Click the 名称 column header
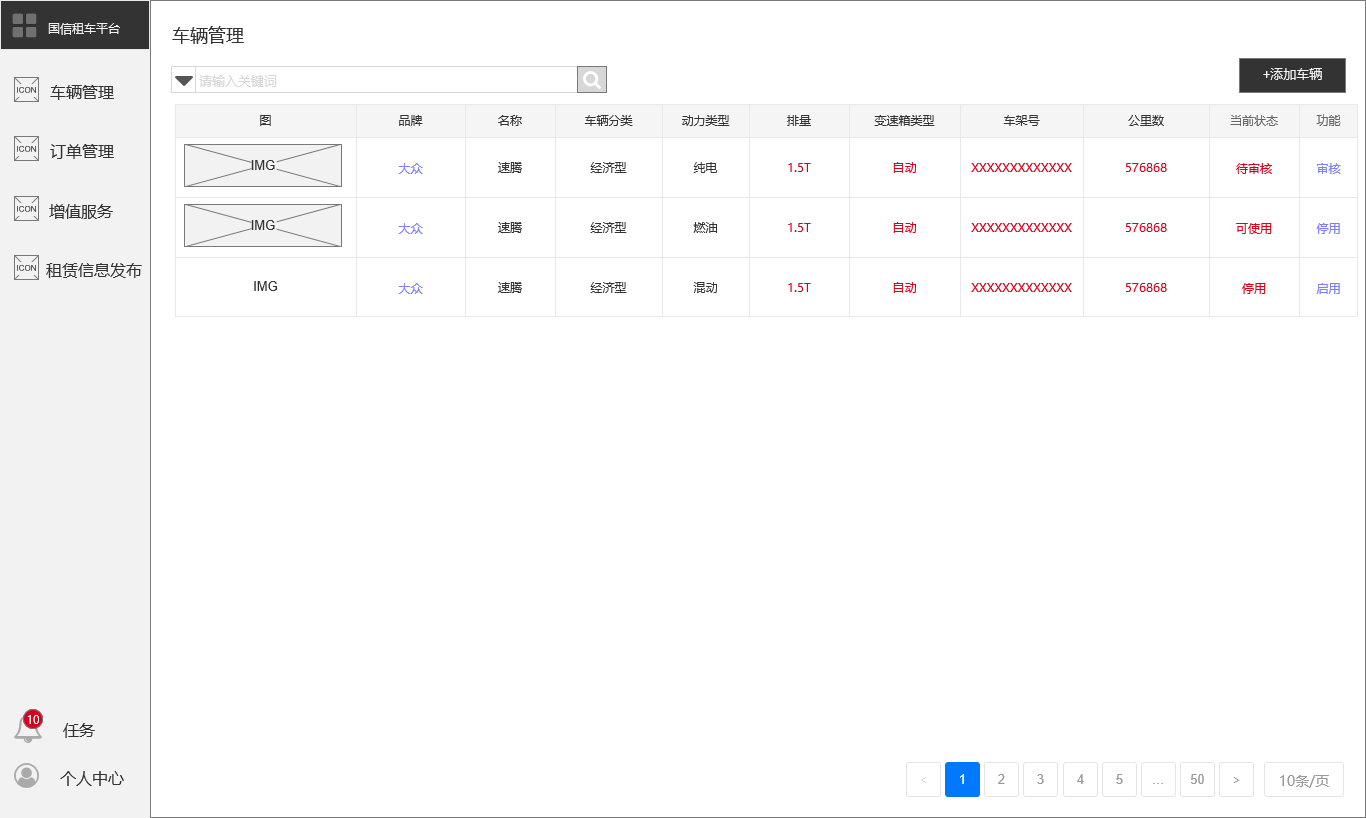The height and width of the screenshot is (818, 1366). [x=510, y=121]
